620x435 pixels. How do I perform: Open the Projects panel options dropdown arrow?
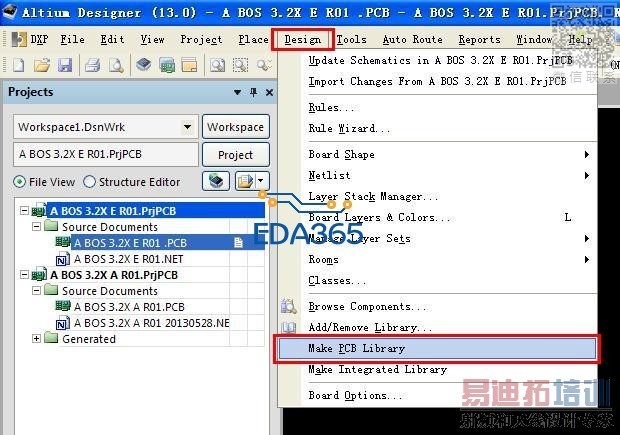[237, 93]
